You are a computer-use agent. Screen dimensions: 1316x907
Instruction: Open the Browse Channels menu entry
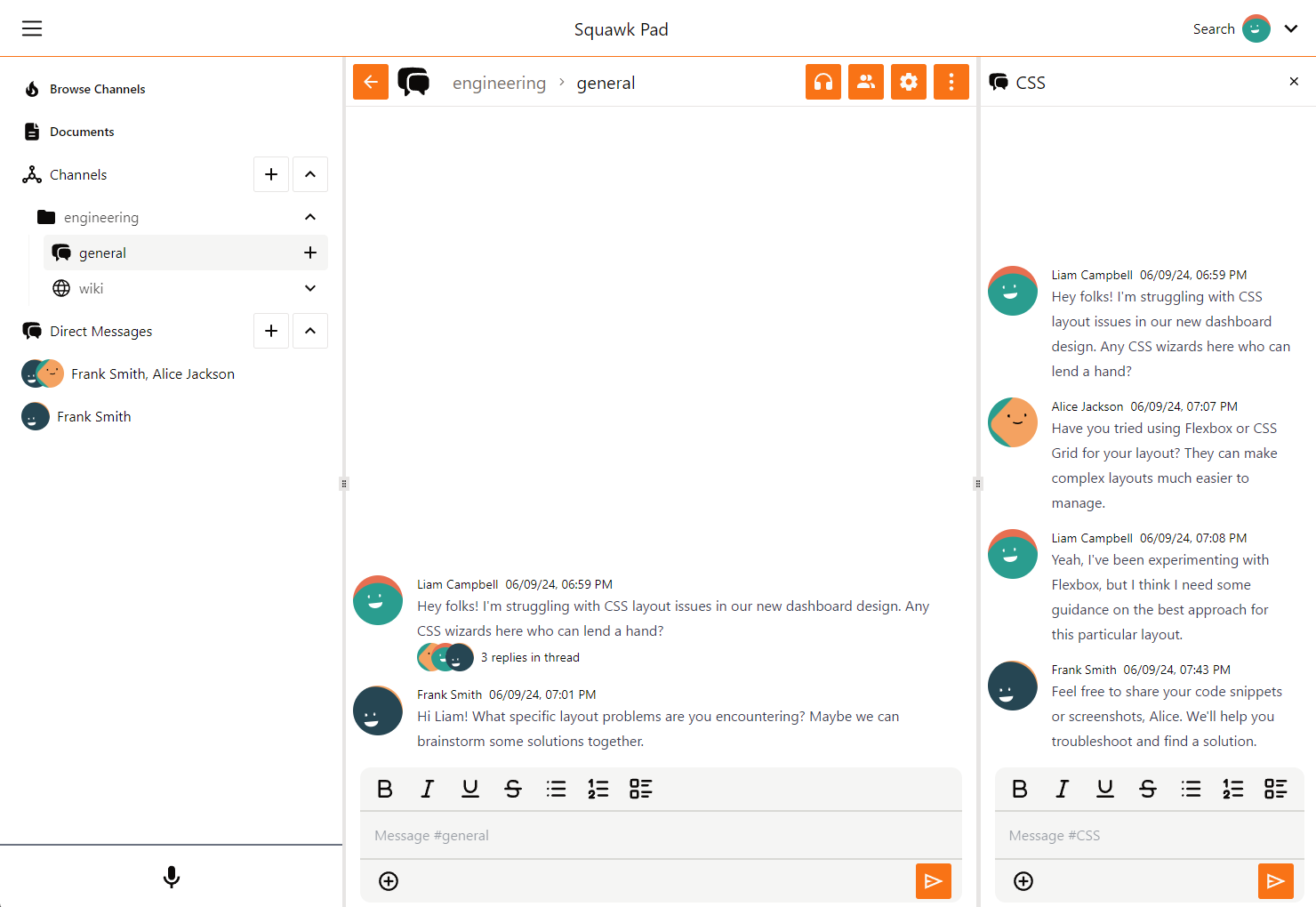[x=97, y=88]
